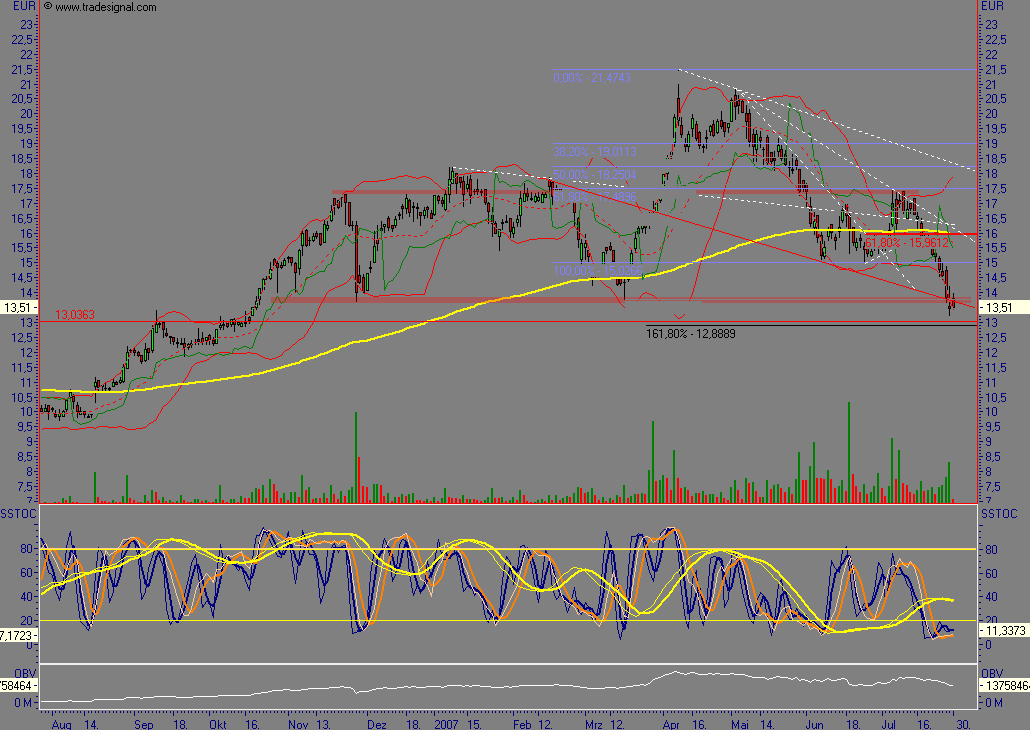
Task: Click the 2007 marker on the time axis
Action: pos(445,720)
